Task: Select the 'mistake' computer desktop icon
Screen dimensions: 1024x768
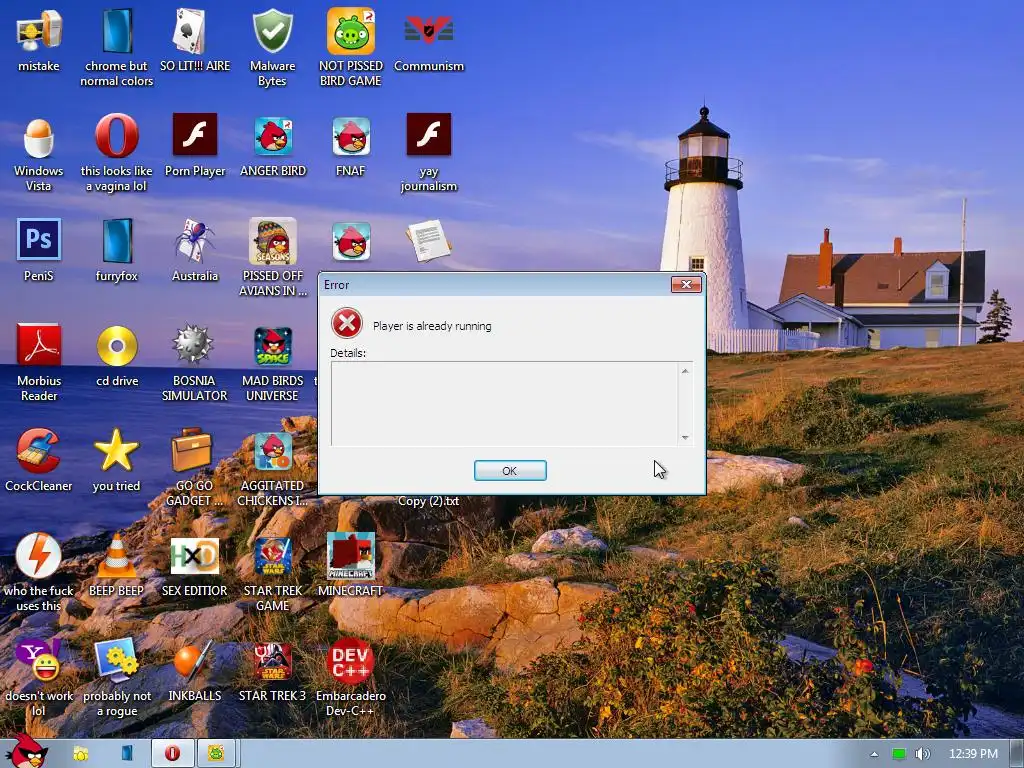Action: pyautogui.click(x=39, y=31)
